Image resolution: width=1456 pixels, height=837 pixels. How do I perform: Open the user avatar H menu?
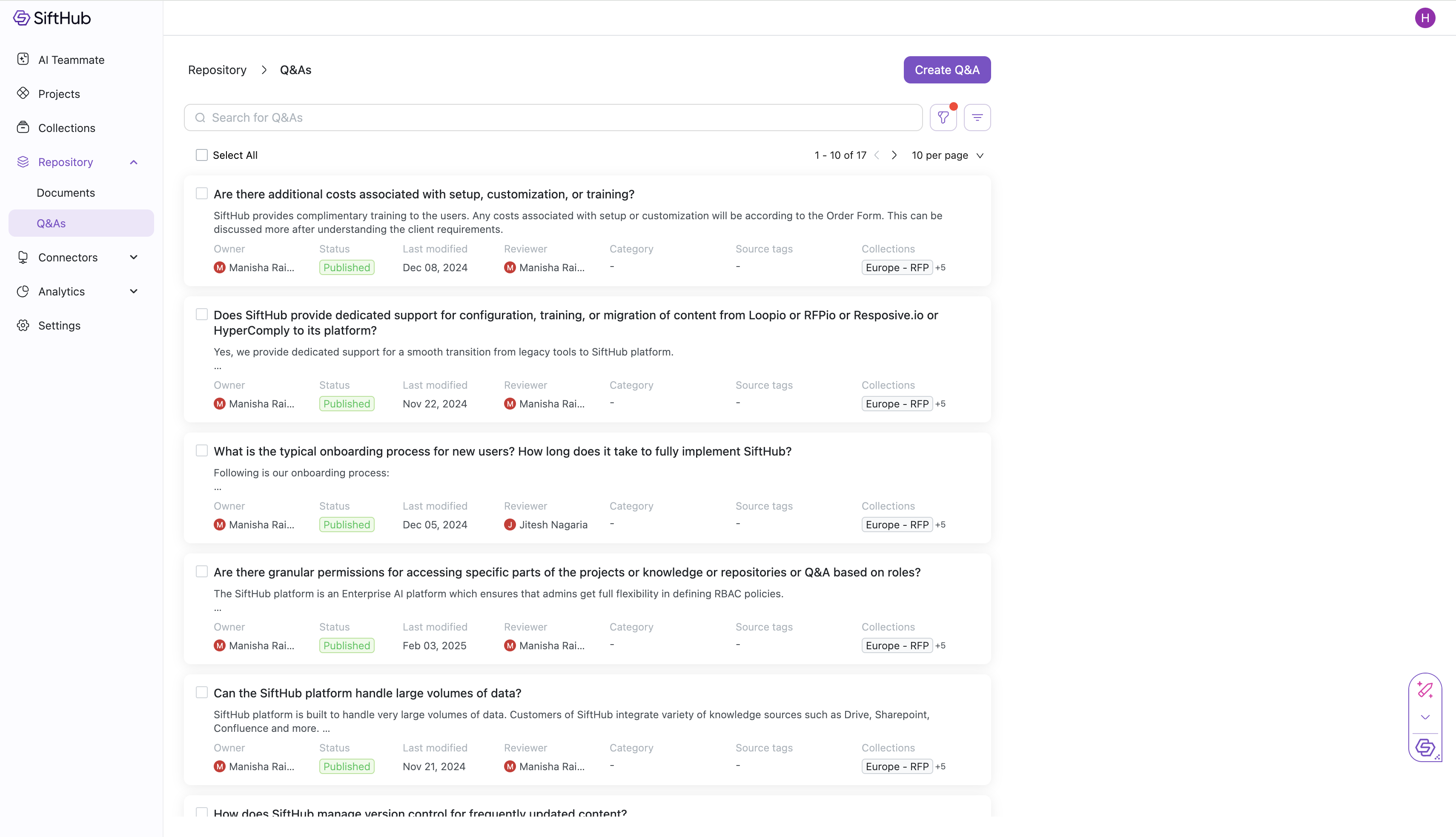[1424, 18]
